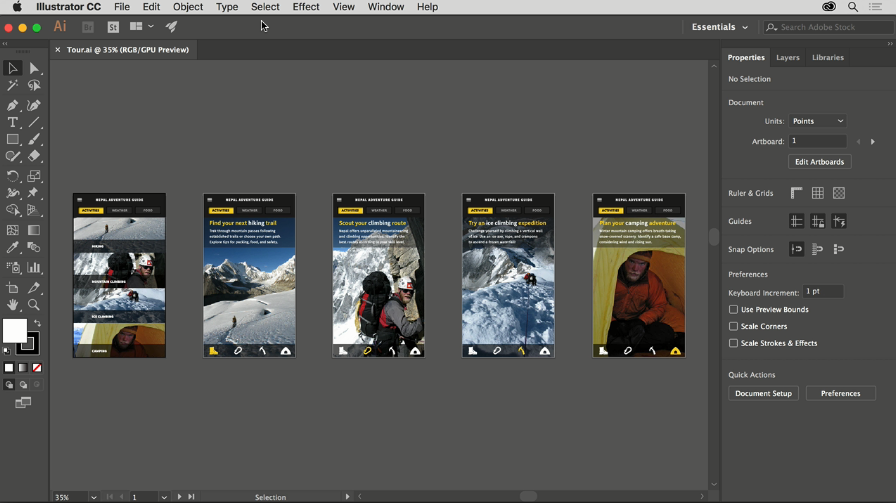Select the Type tool

pyautogui.click(x=13, y=122)
